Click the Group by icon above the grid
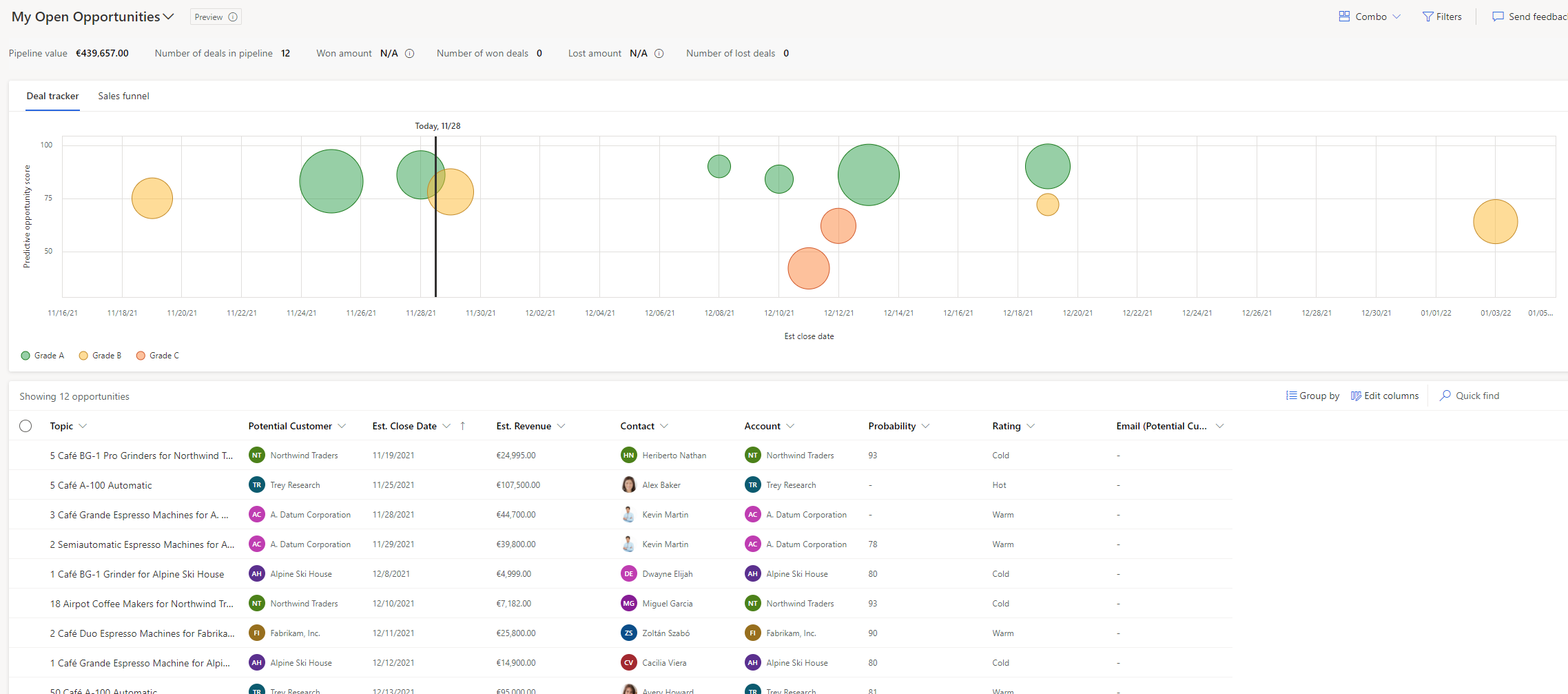1568x694 pixels. (1292, 396)
